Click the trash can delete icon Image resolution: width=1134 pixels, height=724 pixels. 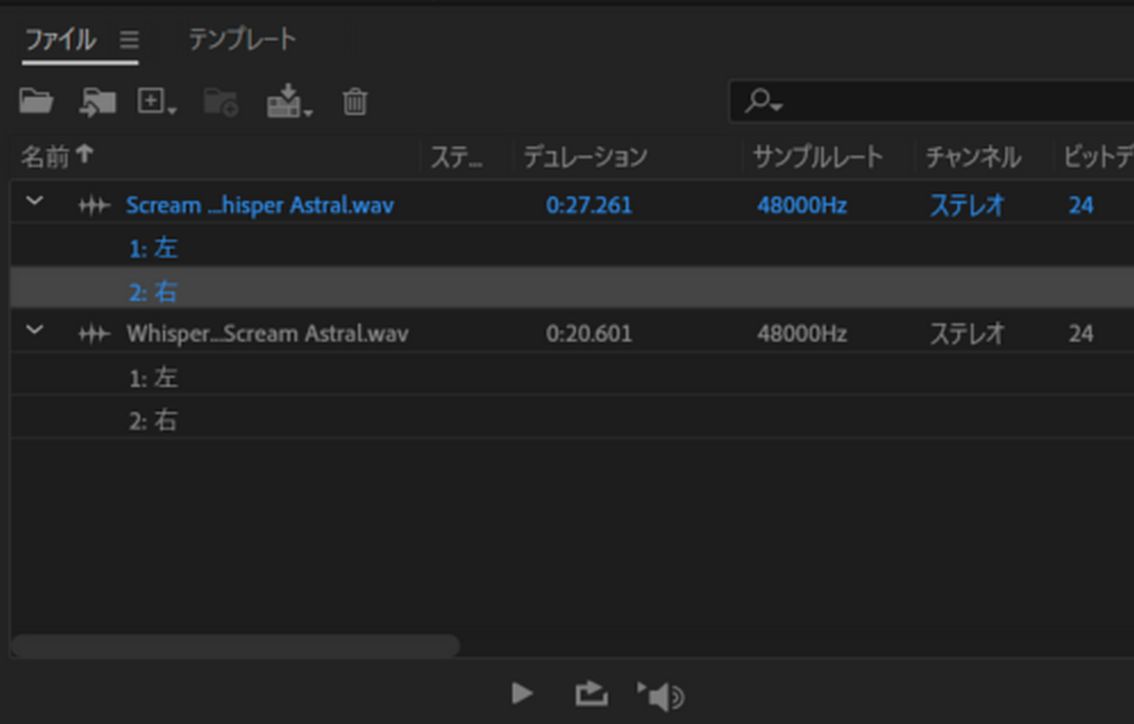coord(354,101)
